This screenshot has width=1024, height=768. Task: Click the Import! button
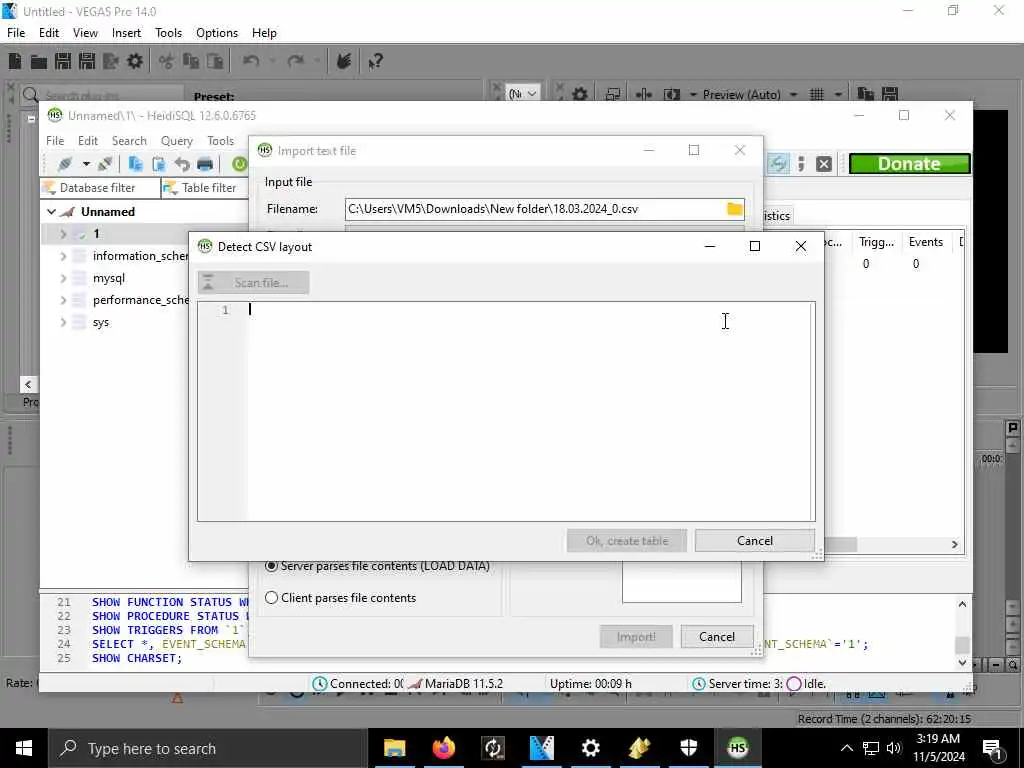(x=635, y=637)
